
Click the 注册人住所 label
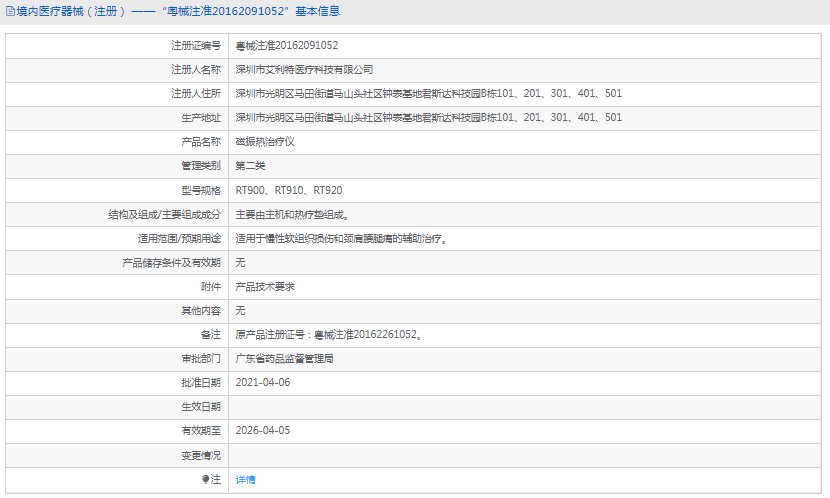pyautogui.click(x=196, y=94)
